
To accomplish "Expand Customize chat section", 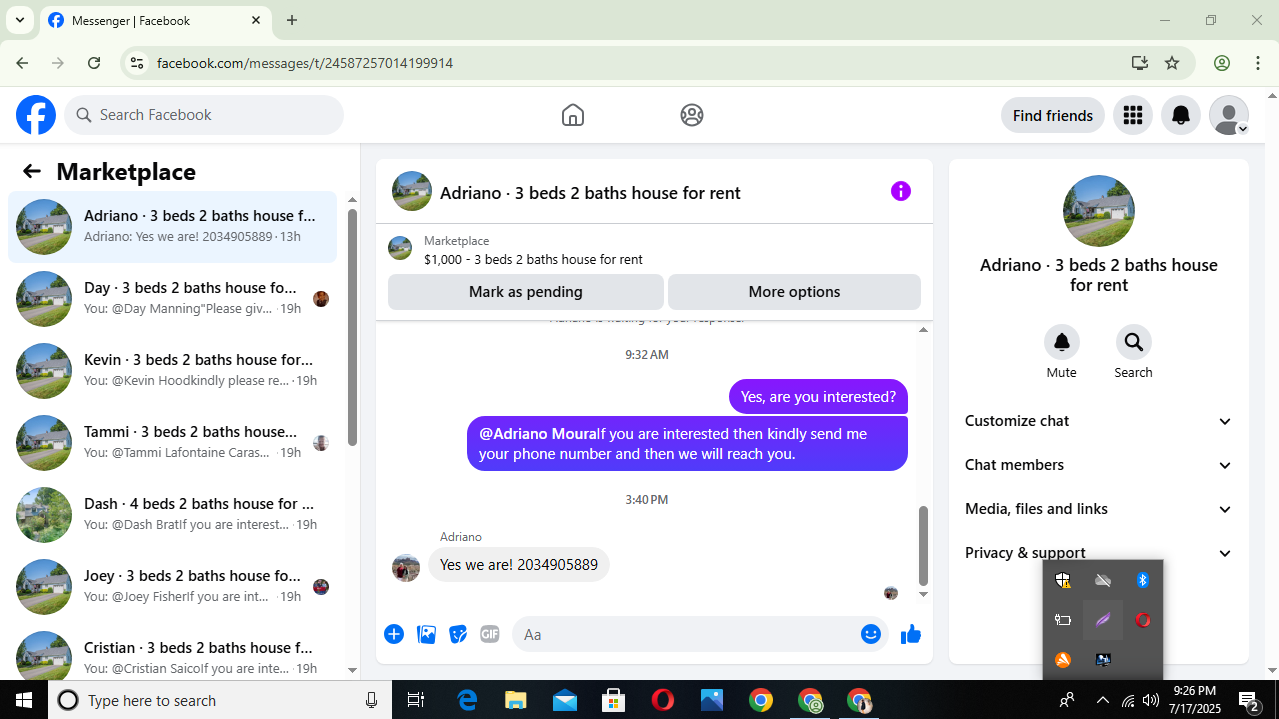I will (x=1098, y=421).
